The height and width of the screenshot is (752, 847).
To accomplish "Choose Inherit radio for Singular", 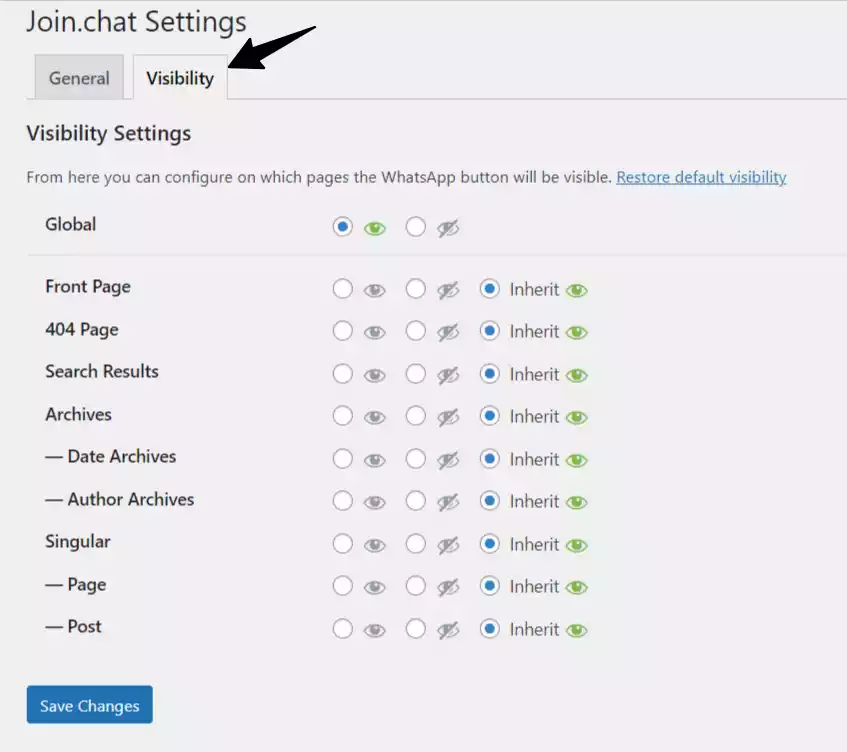I will (489, 543).
